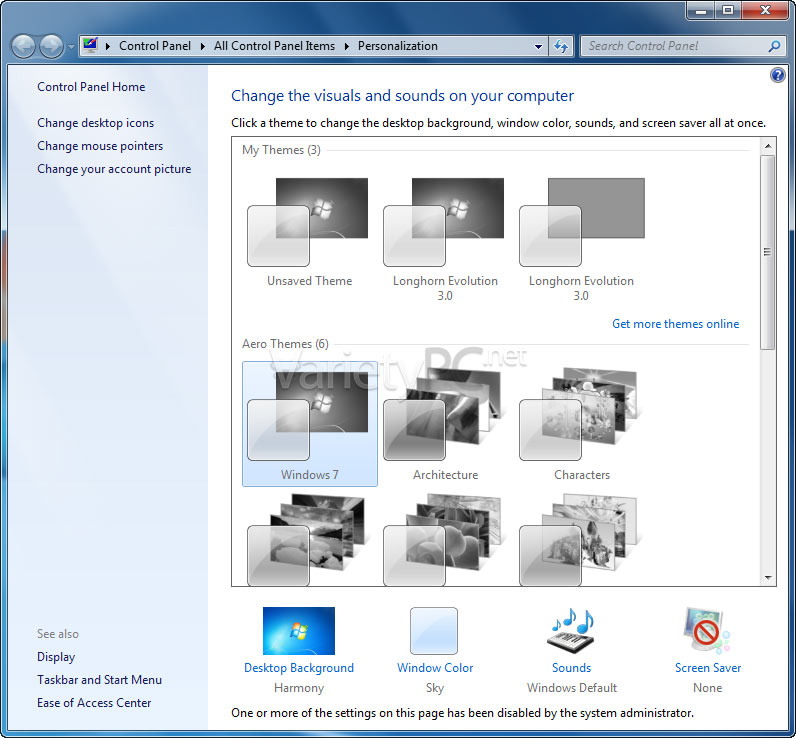This screenshot has width=796, height=738.
Task: Select the Architecture theme
Action: tap(445, 424)
